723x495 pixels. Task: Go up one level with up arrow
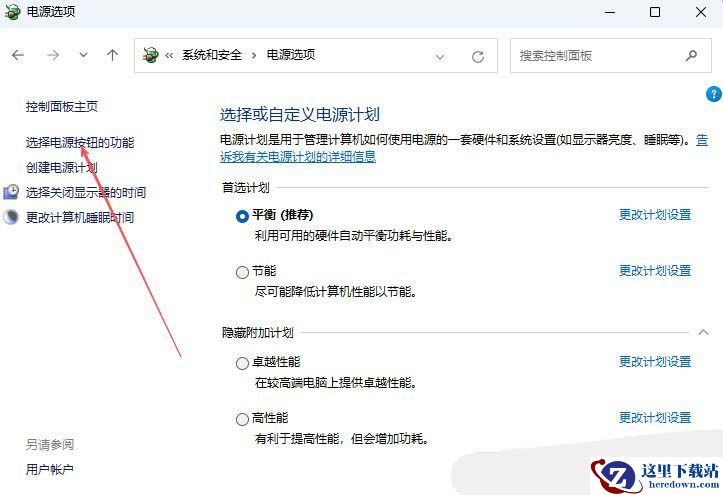[x=113, y=55]
